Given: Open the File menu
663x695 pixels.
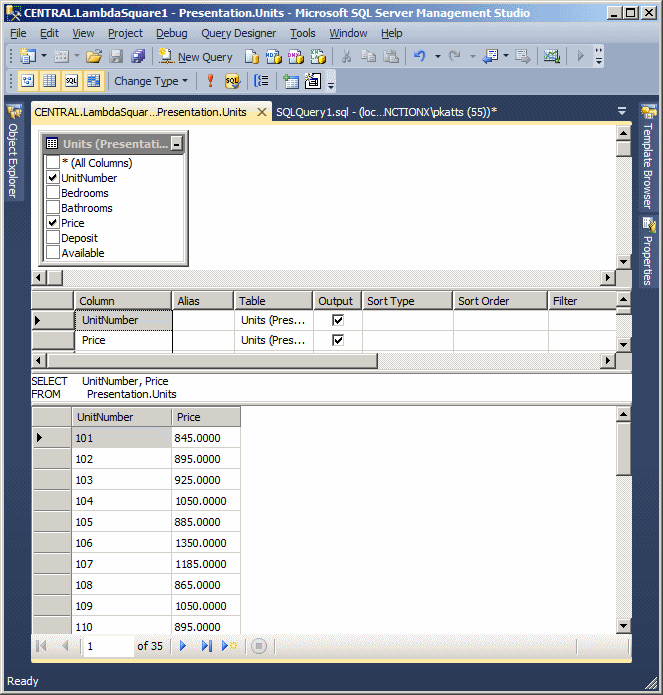Looking at the screenshot, I should click(x=18, y=33).
